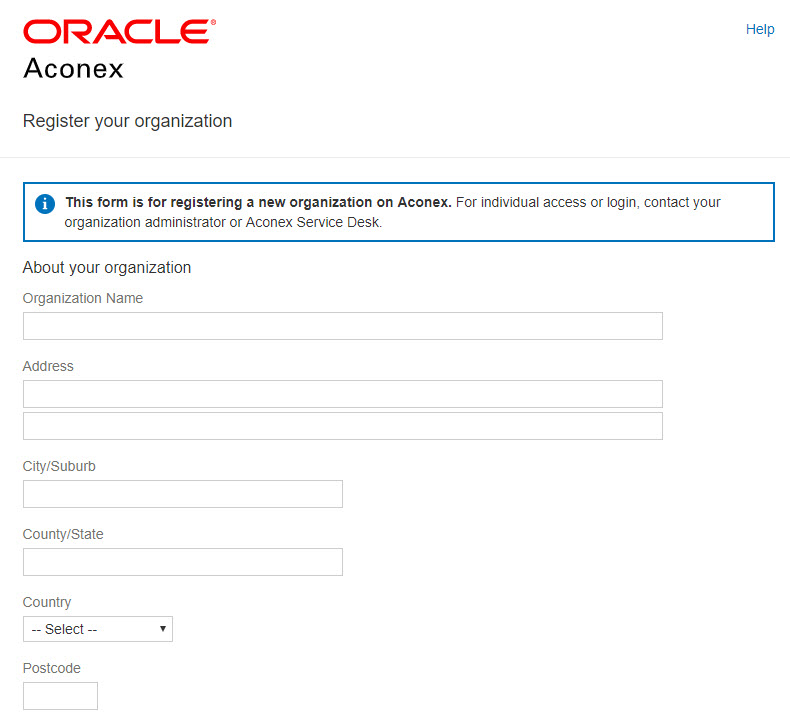Viewport: 790px width, 725px height.
Task: Click the Oracle logo
Action: (119, 32)
